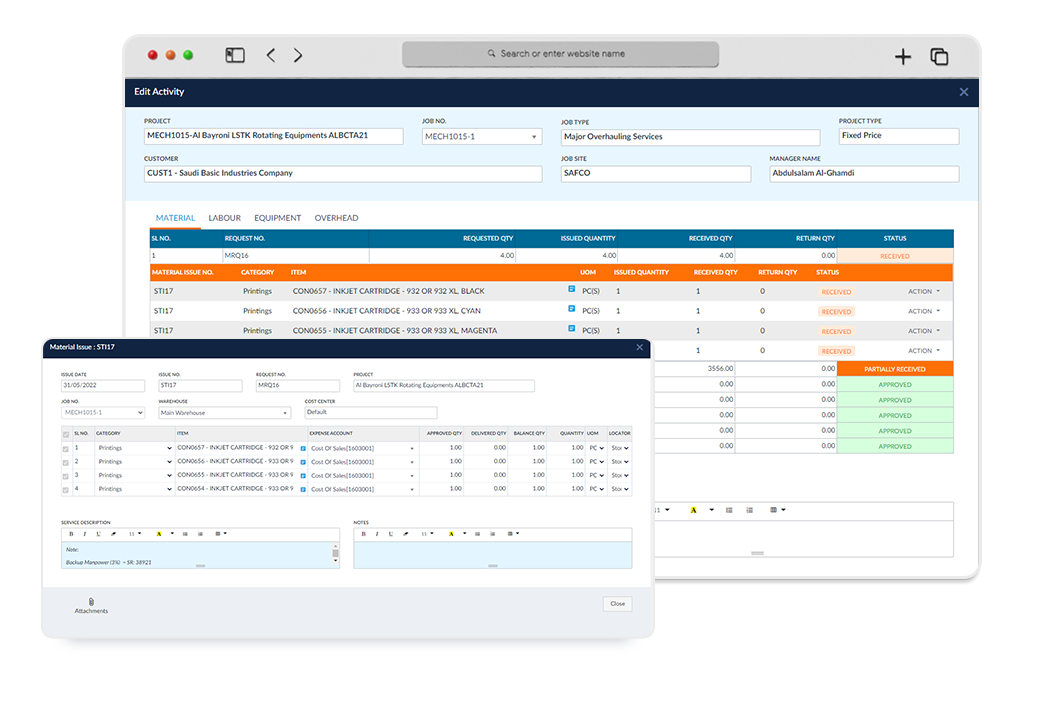Open the Main Warehouse dropdown
1050x705 pixels.
pos(224,412)
